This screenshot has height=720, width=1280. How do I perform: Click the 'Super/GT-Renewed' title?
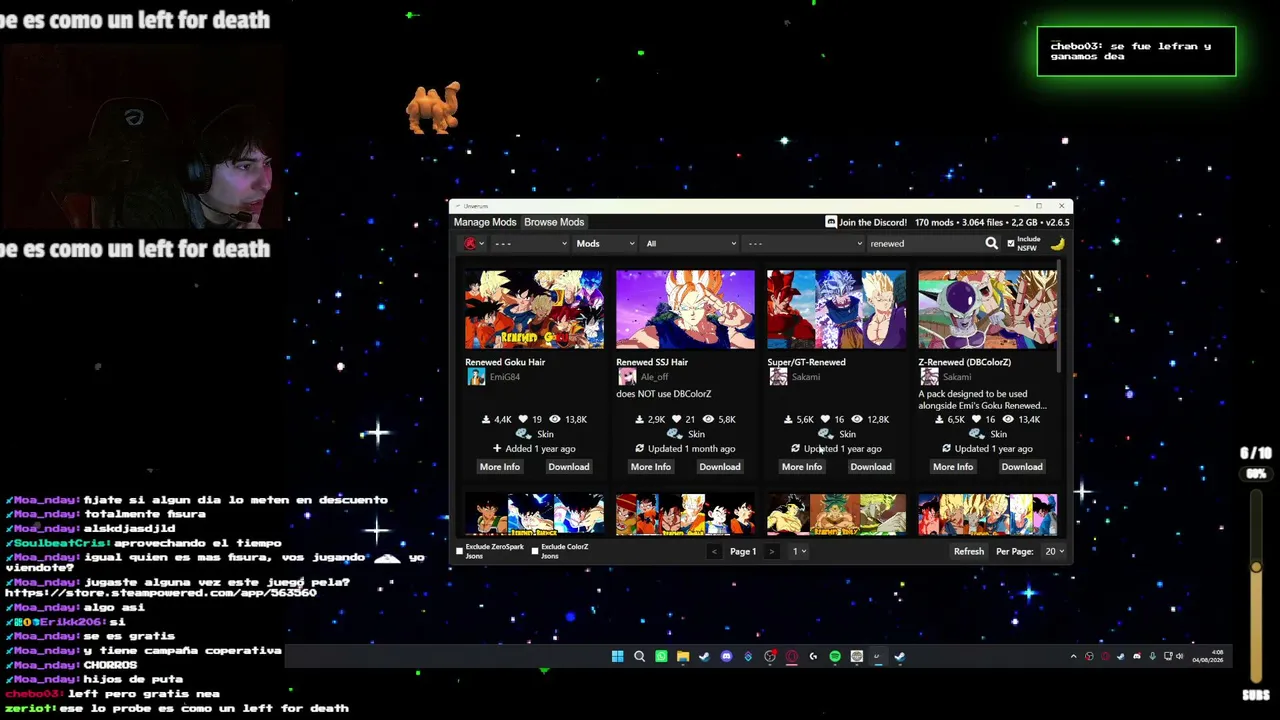point(806,362)
